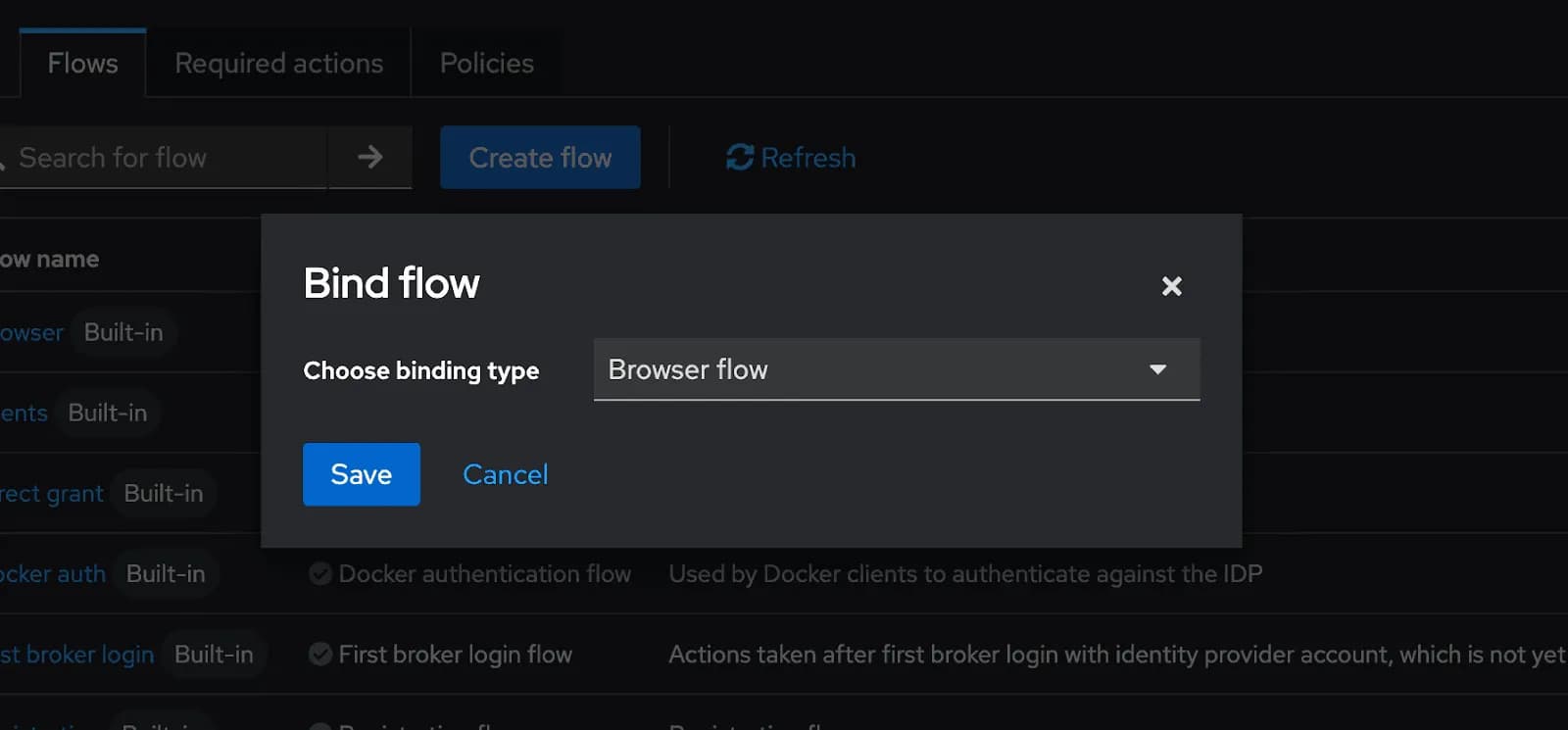Click the Create flow button
Image resolution: width=1568 pixels, height=730 pixels.
(x=540, y=157)
